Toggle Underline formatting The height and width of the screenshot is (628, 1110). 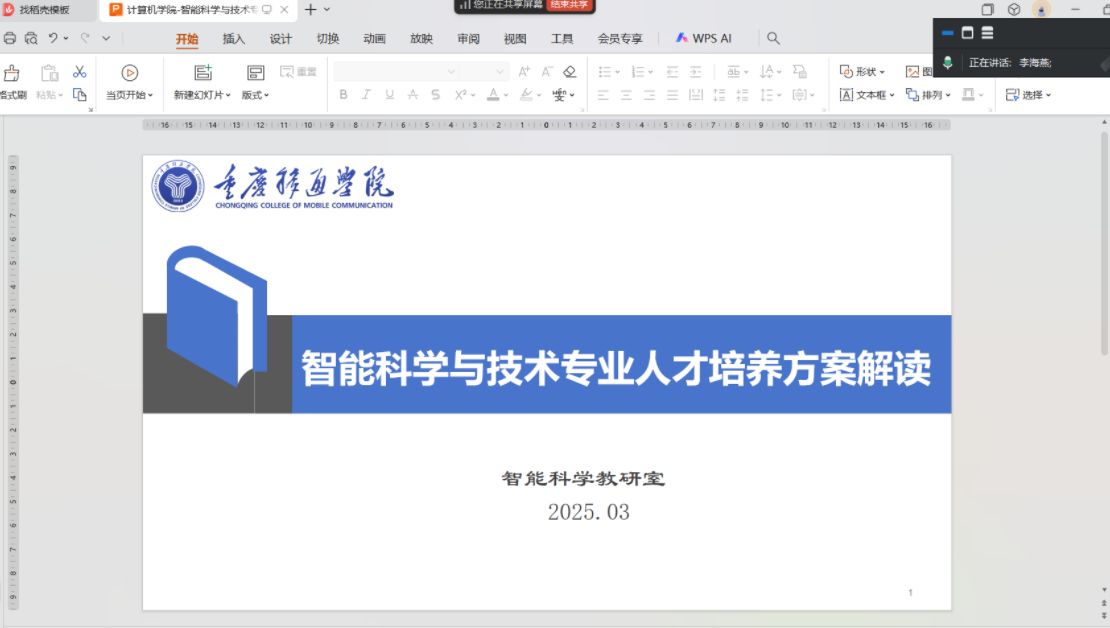click(389, 95)
